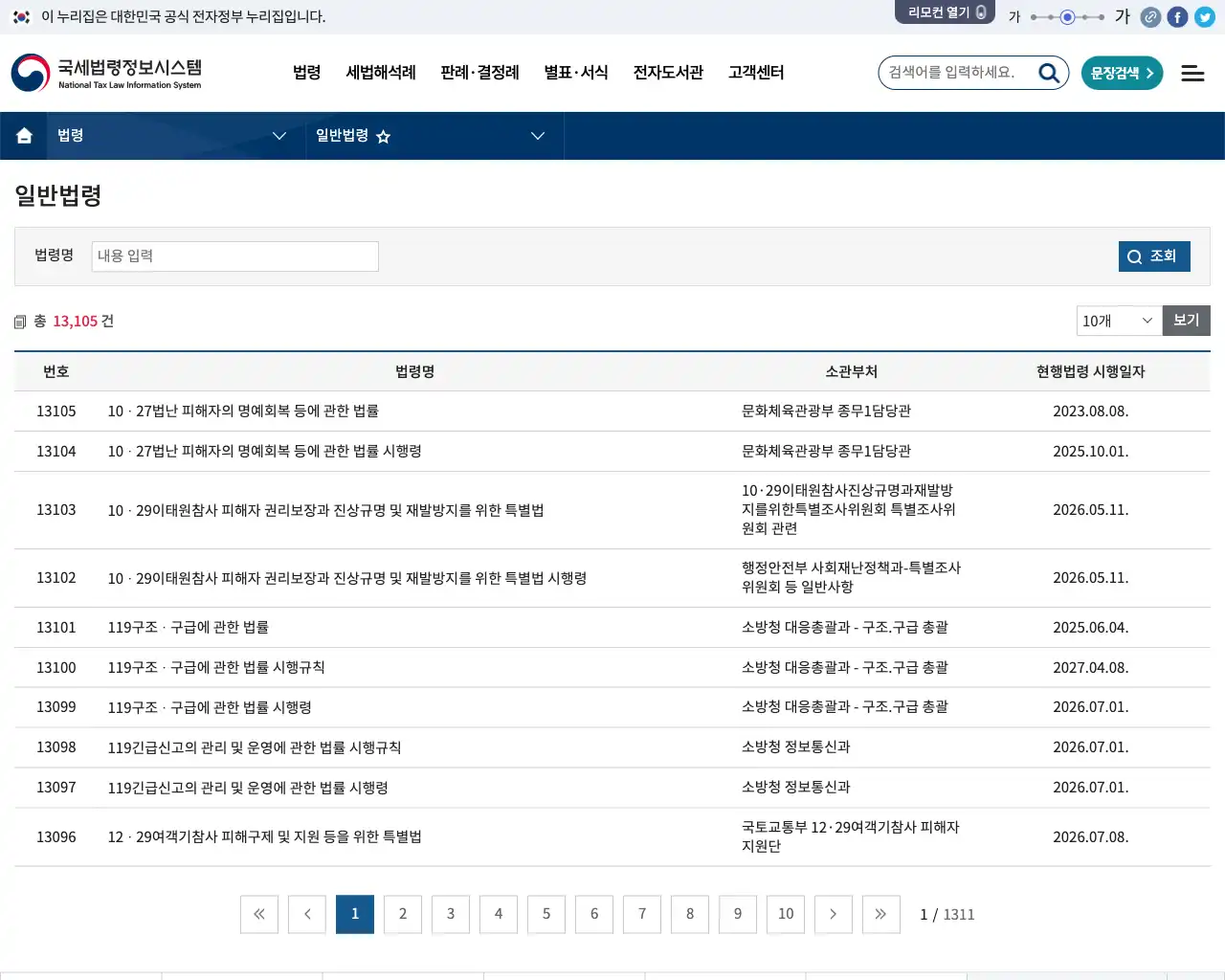Click 현행법령 시행일자 column header

1090,371
